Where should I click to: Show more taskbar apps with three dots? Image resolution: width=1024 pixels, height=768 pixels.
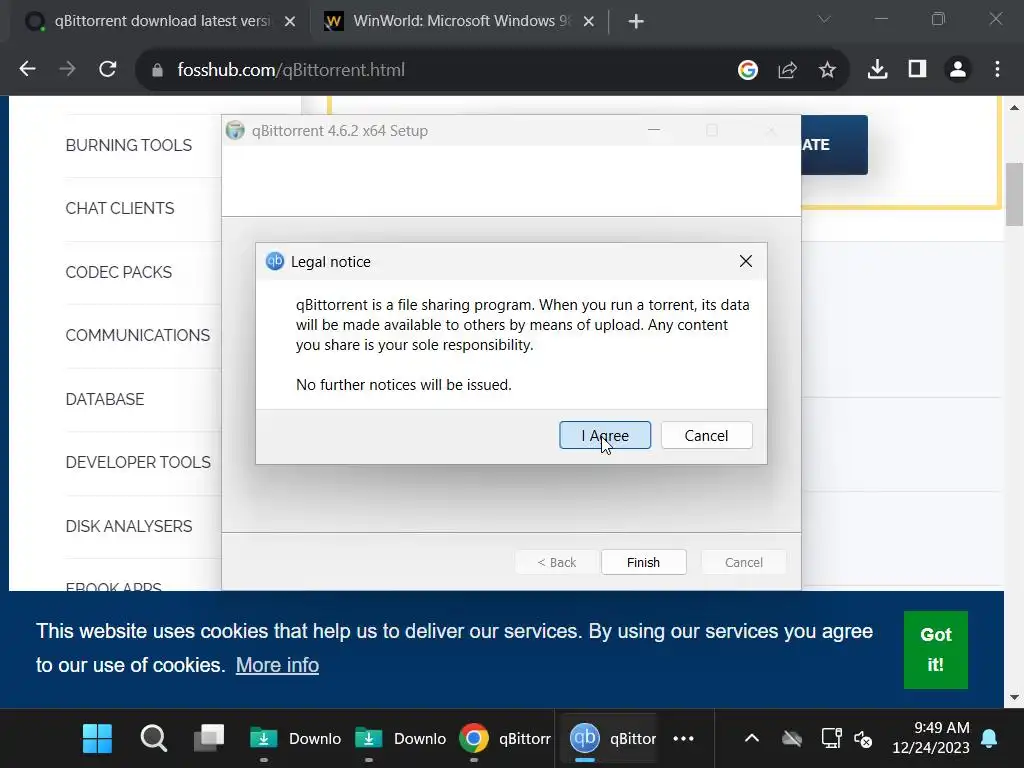(x=683, y=739)
